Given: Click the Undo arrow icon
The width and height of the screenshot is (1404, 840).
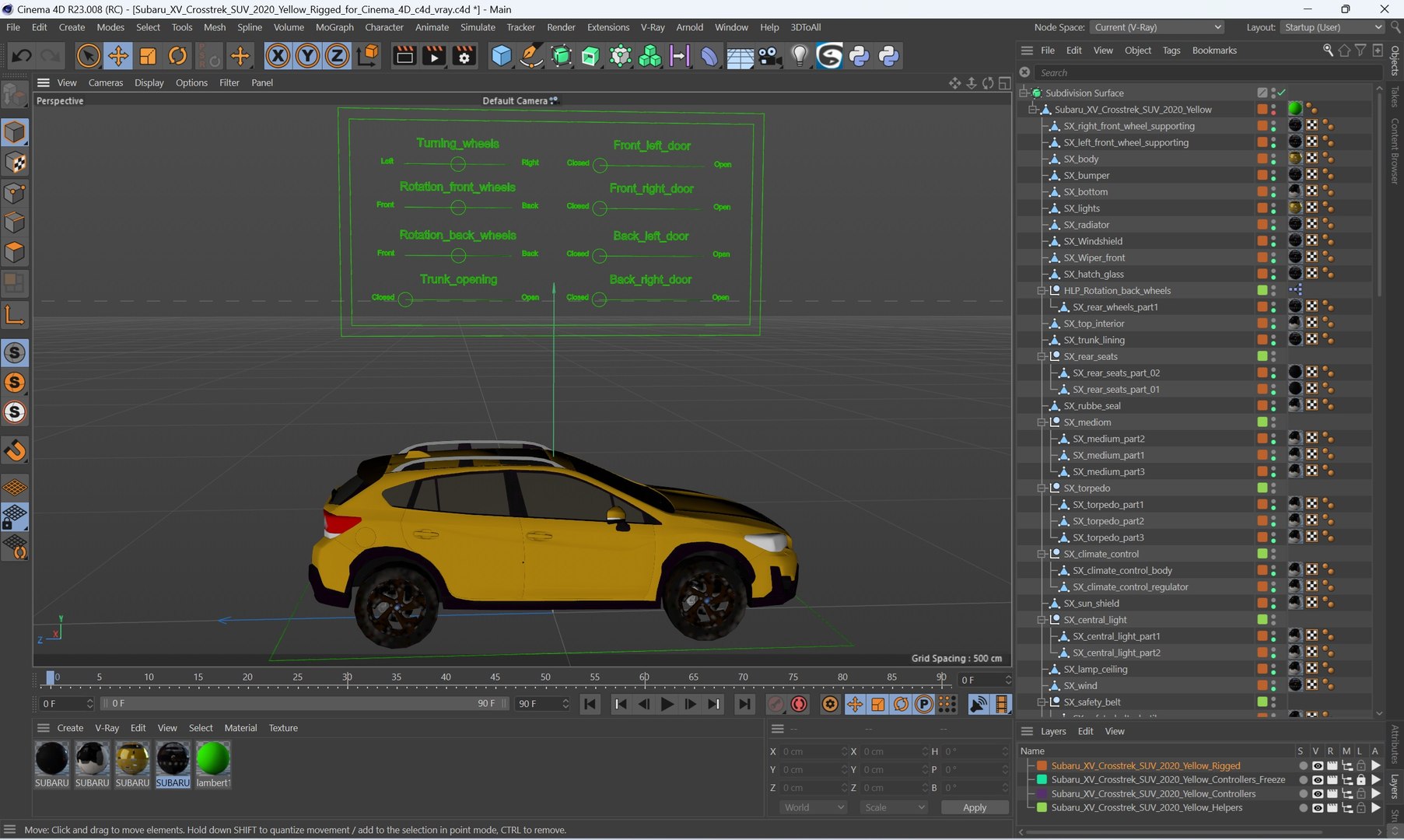Looking at the screenshot, I should pyautogui.click(x=22, y=56).
